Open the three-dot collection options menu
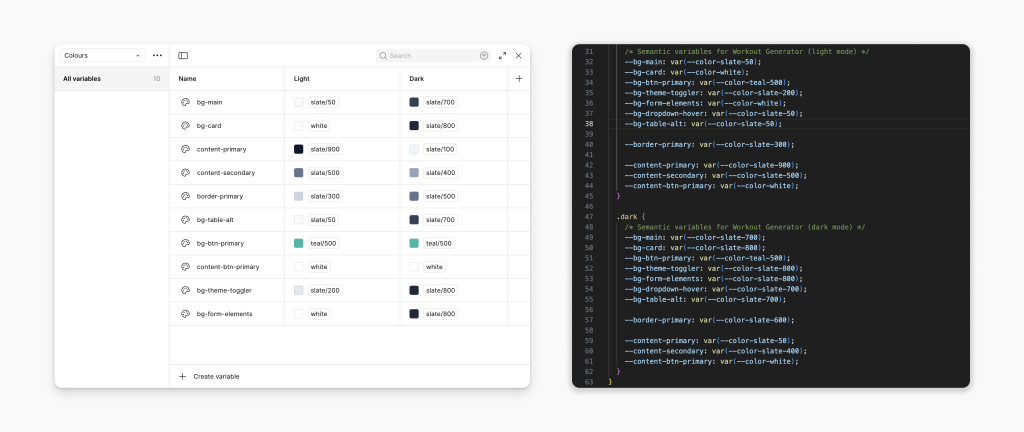The width and height of the screenshot is (1024, 432). click(x=157, y=56)
